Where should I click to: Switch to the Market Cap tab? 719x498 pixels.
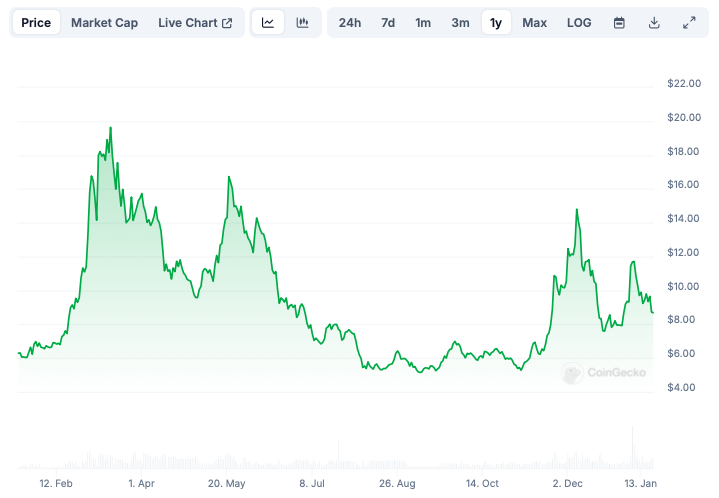[105, 23]
